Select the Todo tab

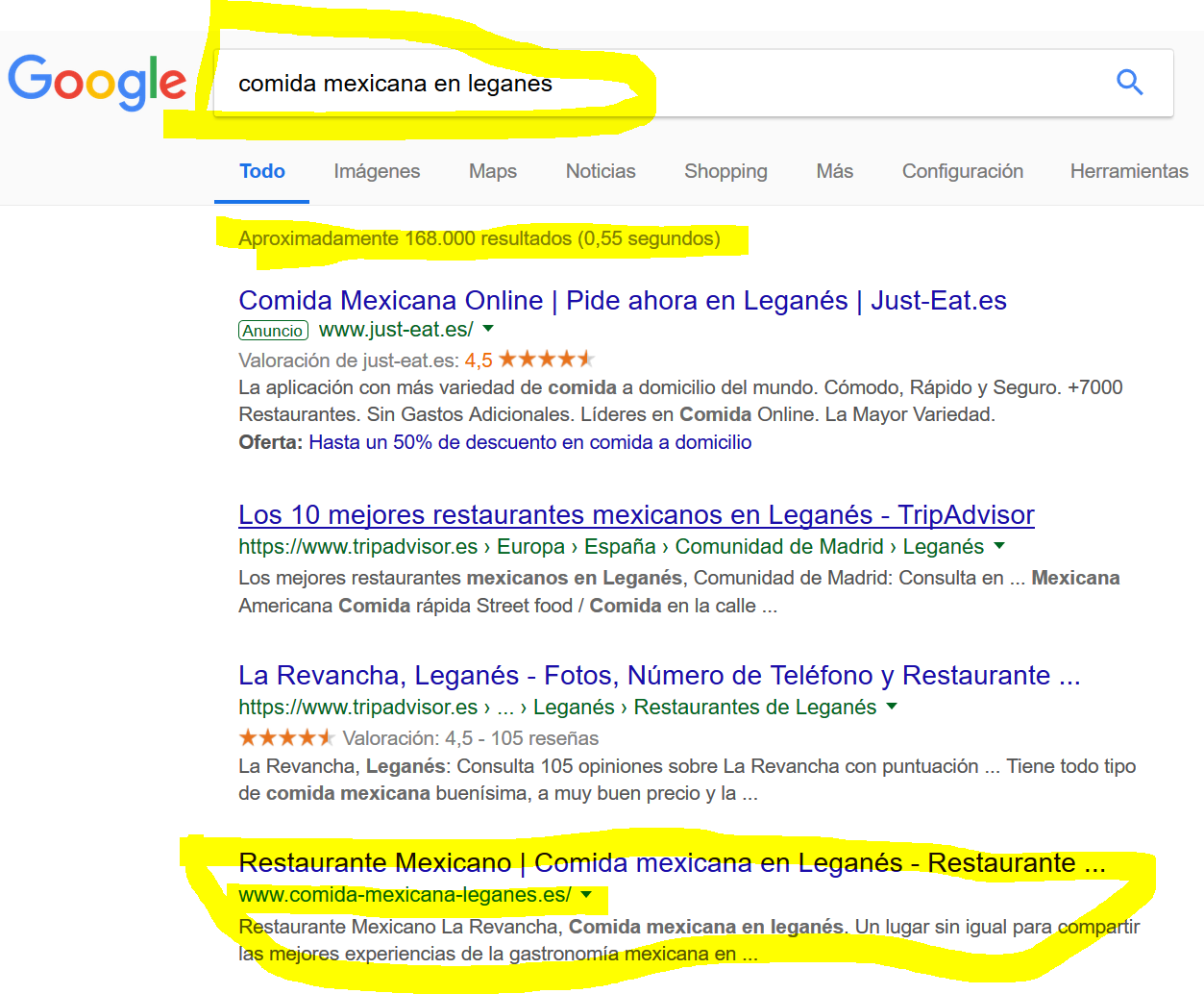pyautogui.click(x=262, y=171)
